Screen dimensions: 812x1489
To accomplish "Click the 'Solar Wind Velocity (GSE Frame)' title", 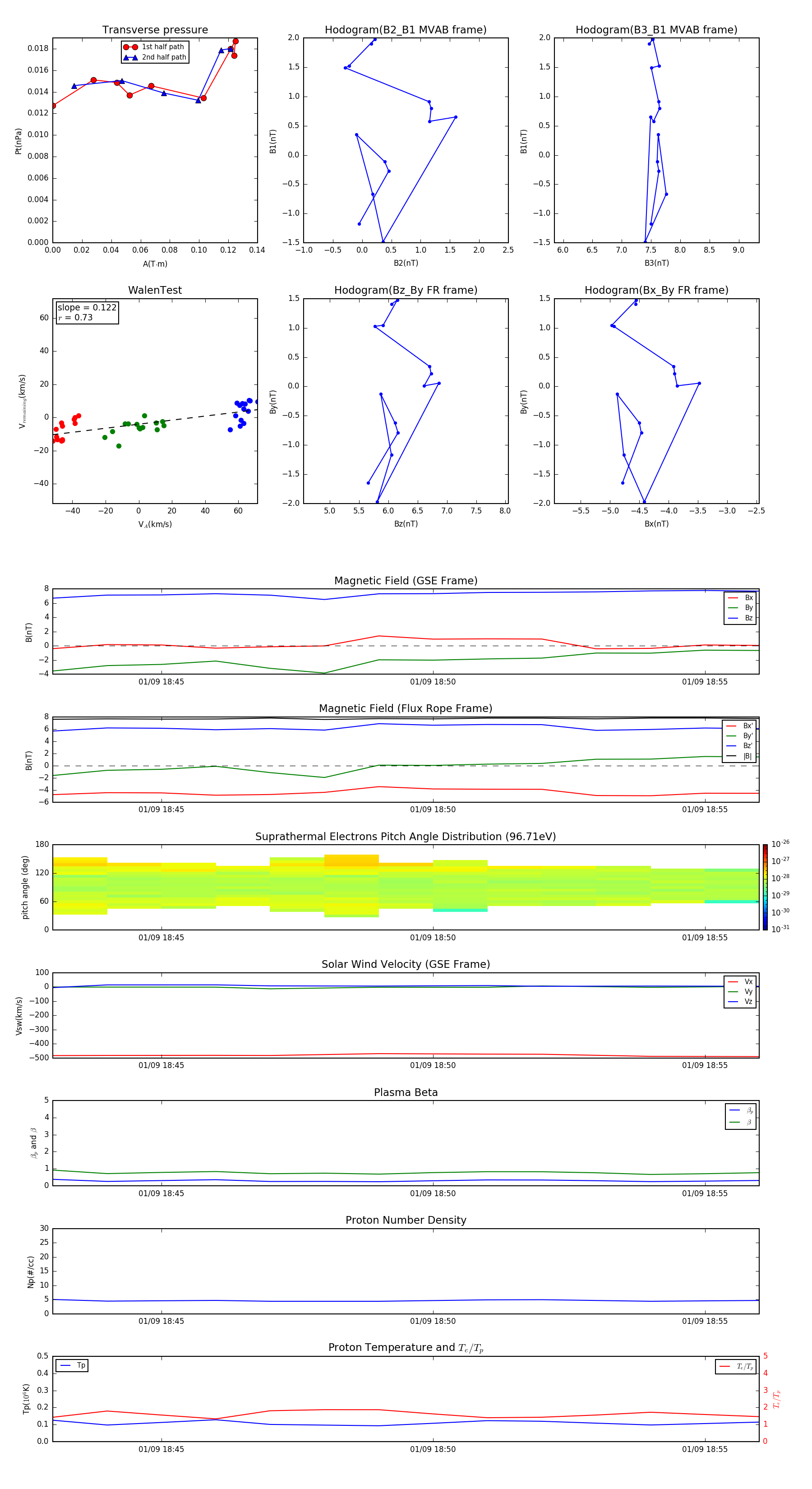I will (406, 964).
